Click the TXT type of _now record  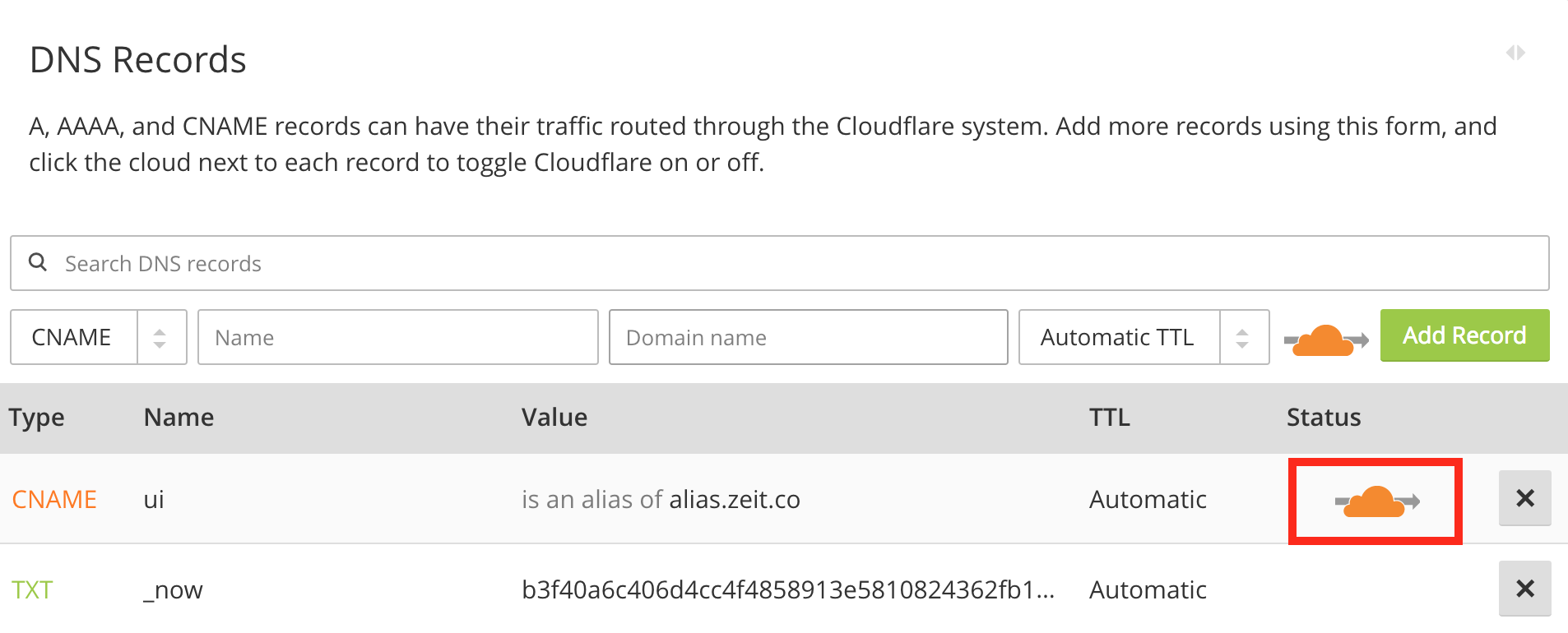click(x=32, y=590)
